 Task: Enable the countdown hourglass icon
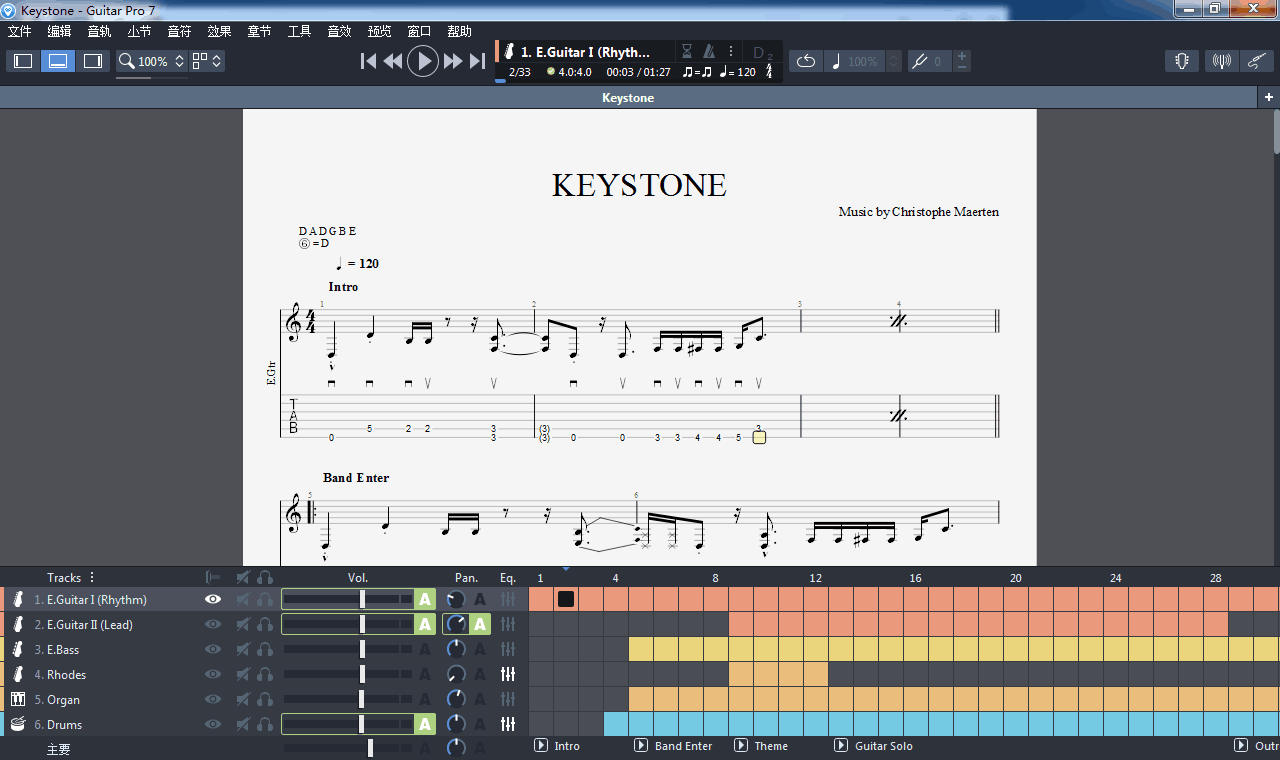point(686,51)
